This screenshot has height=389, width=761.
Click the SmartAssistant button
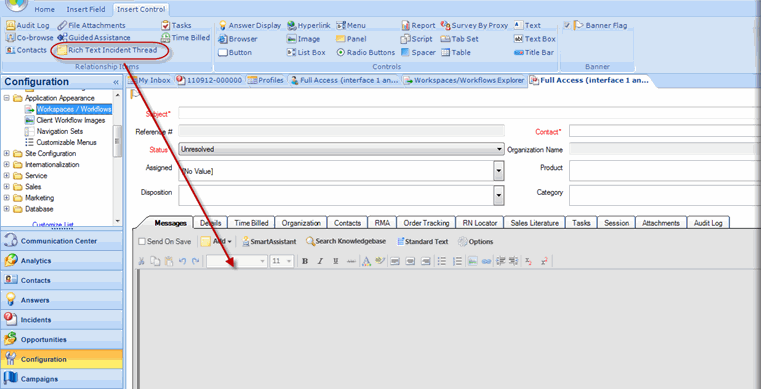coord(269,241)
